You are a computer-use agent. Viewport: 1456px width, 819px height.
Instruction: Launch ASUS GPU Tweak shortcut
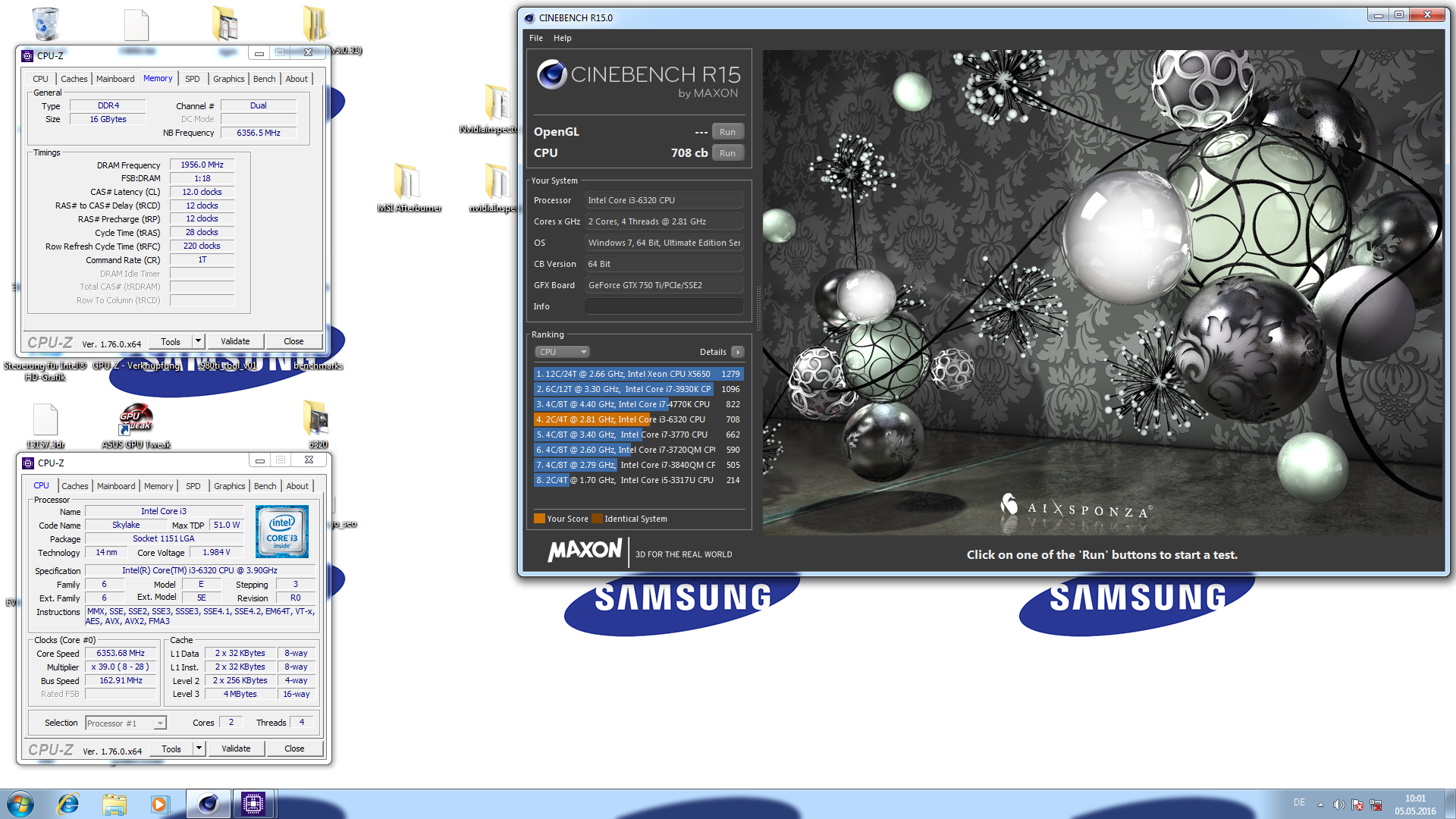[136, 425]
